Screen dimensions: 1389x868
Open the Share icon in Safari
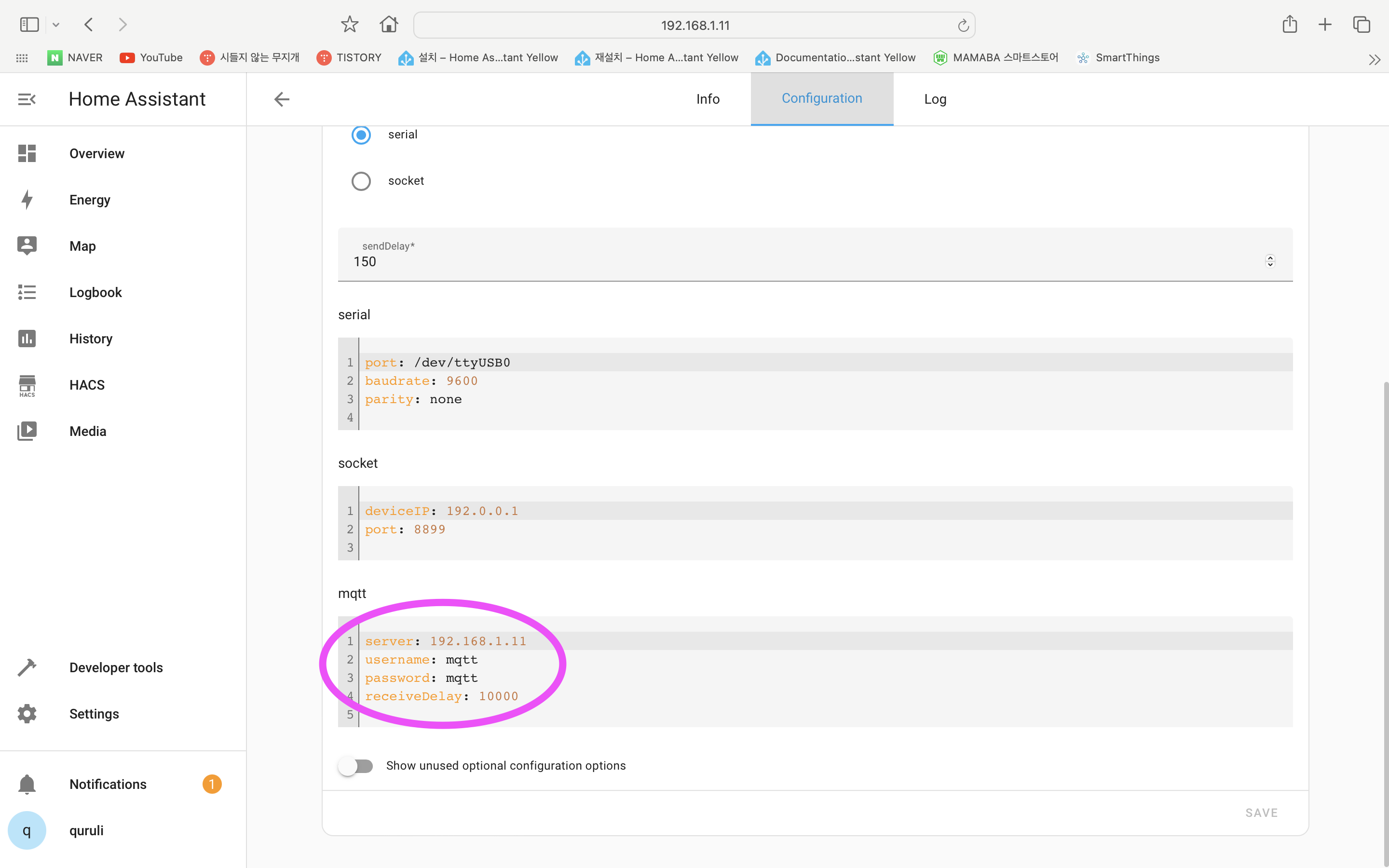pyautogui.click(x=1290, y=24)
